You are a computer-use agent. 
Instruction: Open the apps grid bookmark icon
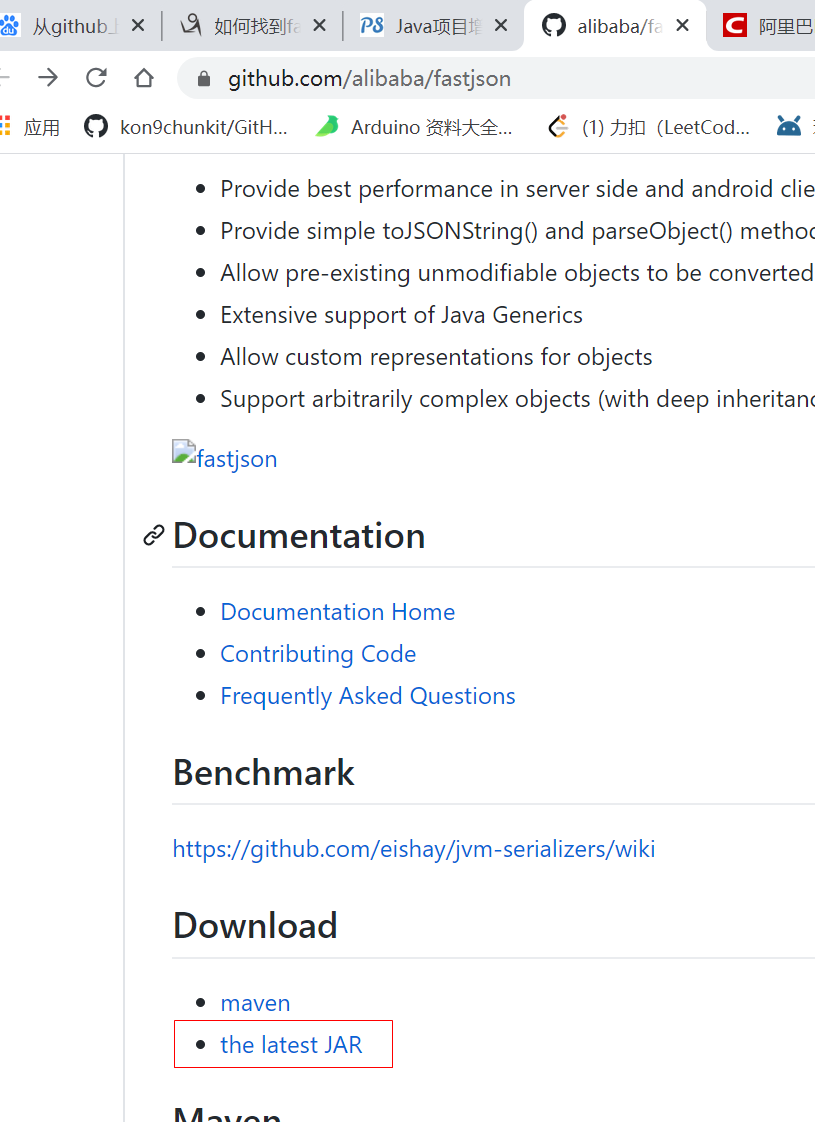click(6, 126)
